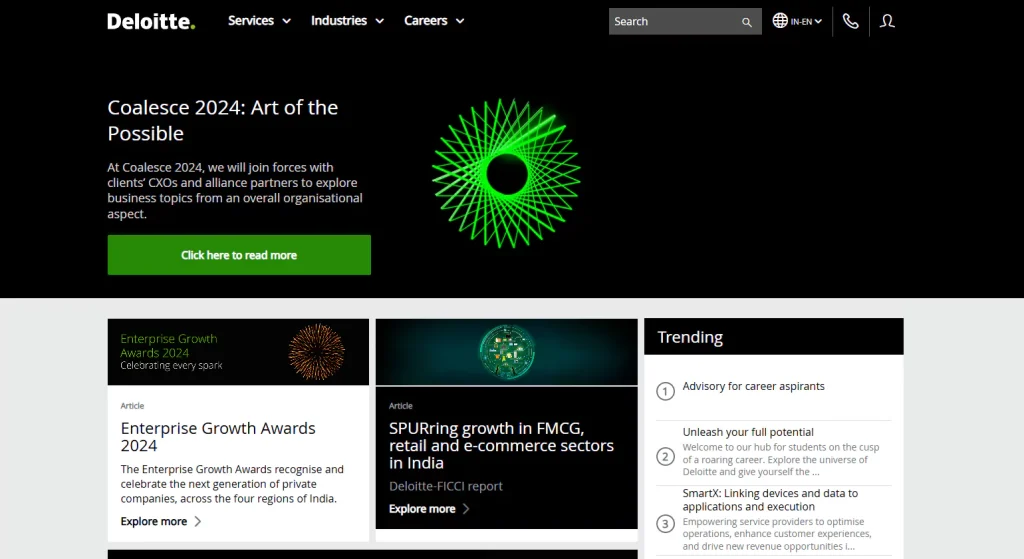Viewport: 1024px width, 559px height.
Task: Open the Deloitte logo homepage link
Action: [x=151, y=22]
